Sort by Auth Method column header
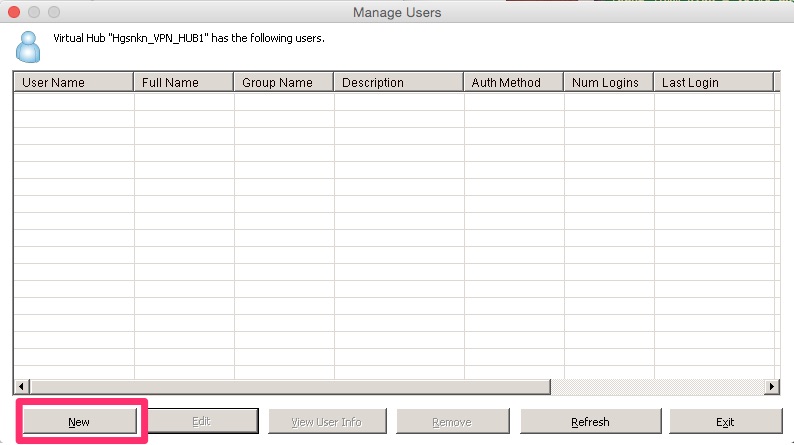The height and width of the screenshot is (445, 794). pyautogui.click(x=513, y=83)
